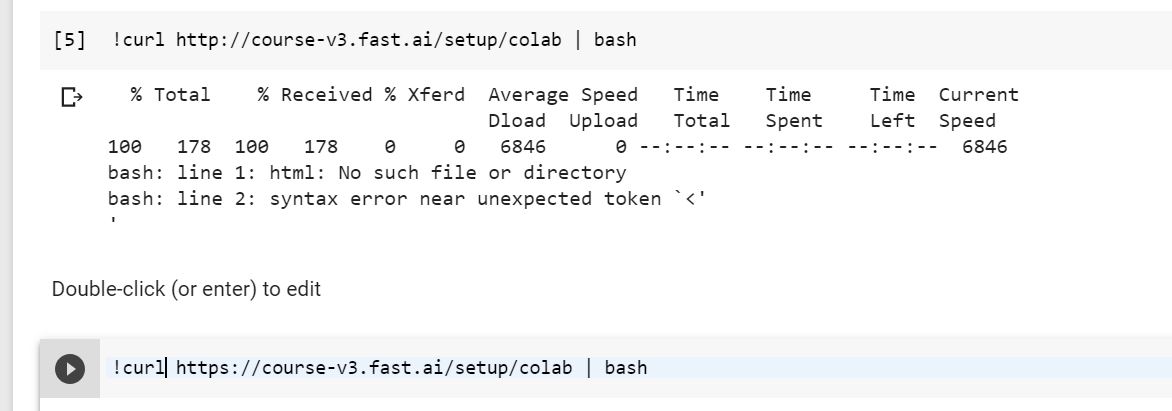Click the syntax error output line
This screenshot has width=1172, height=411.
click(x=407, y=199)
